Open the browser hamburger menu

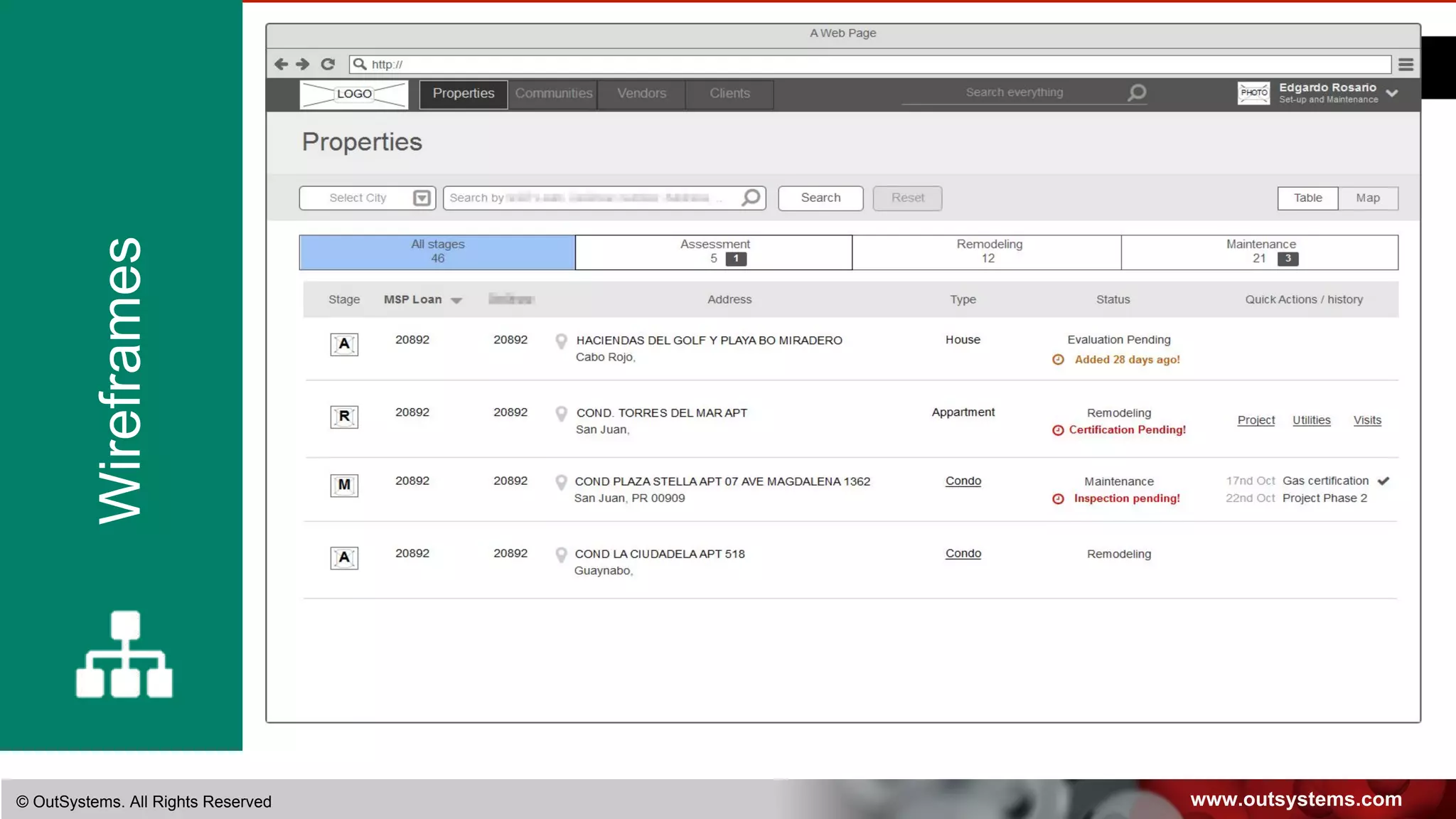click(1406, 65)
